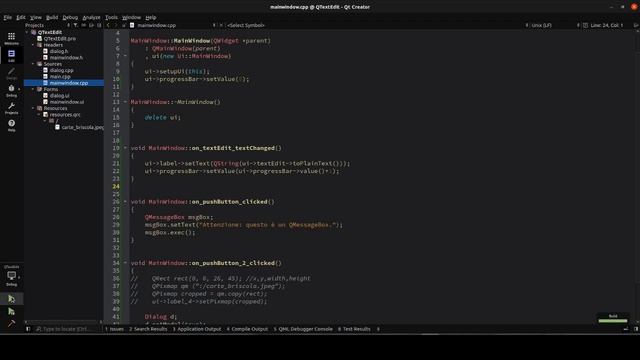
Task: Open the Edit menu
Action: pyautogui.click(x=21, y=18)
